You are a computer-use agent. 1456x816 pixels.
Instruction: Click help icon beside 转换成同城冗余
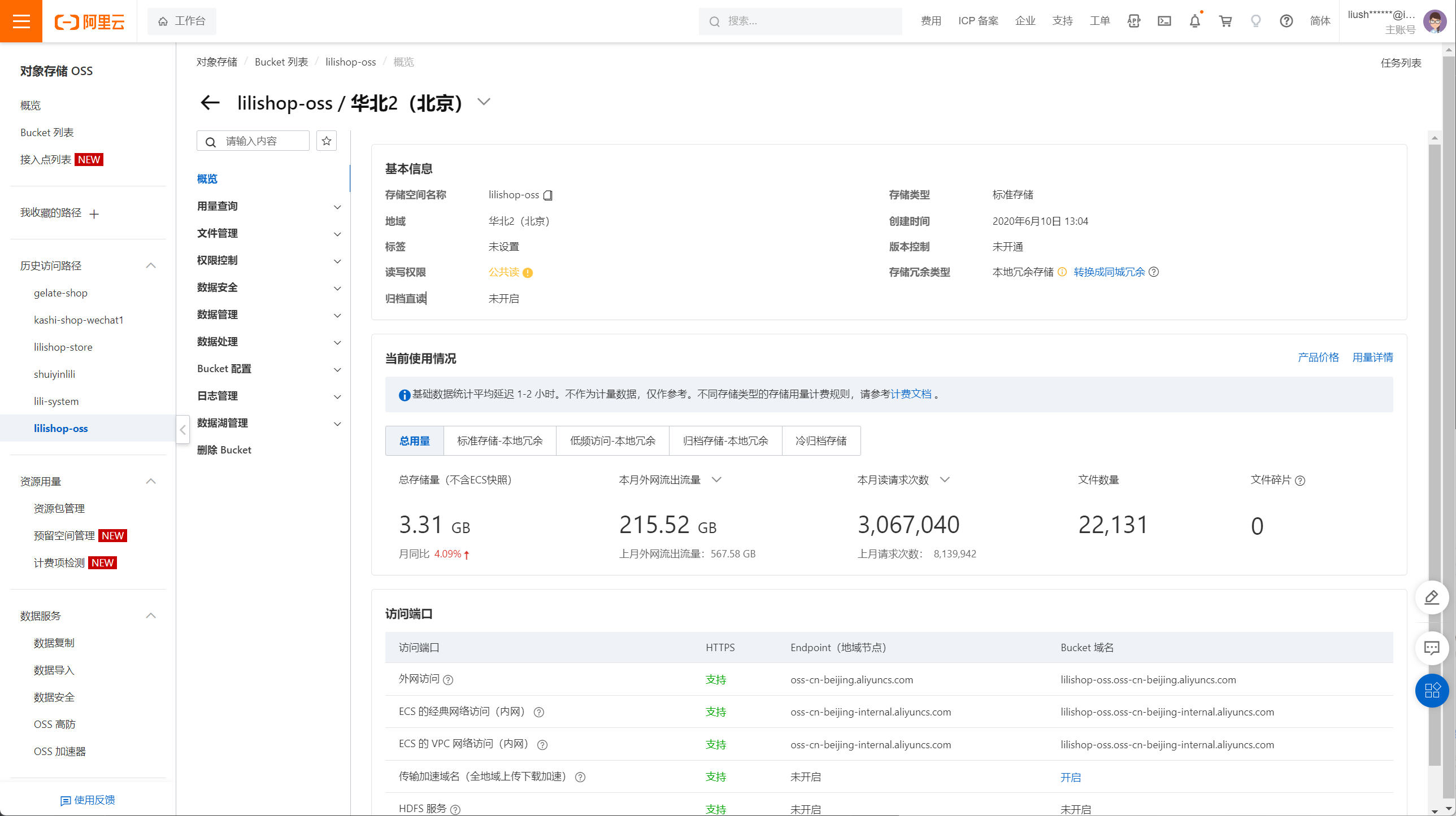[1154, 272]
